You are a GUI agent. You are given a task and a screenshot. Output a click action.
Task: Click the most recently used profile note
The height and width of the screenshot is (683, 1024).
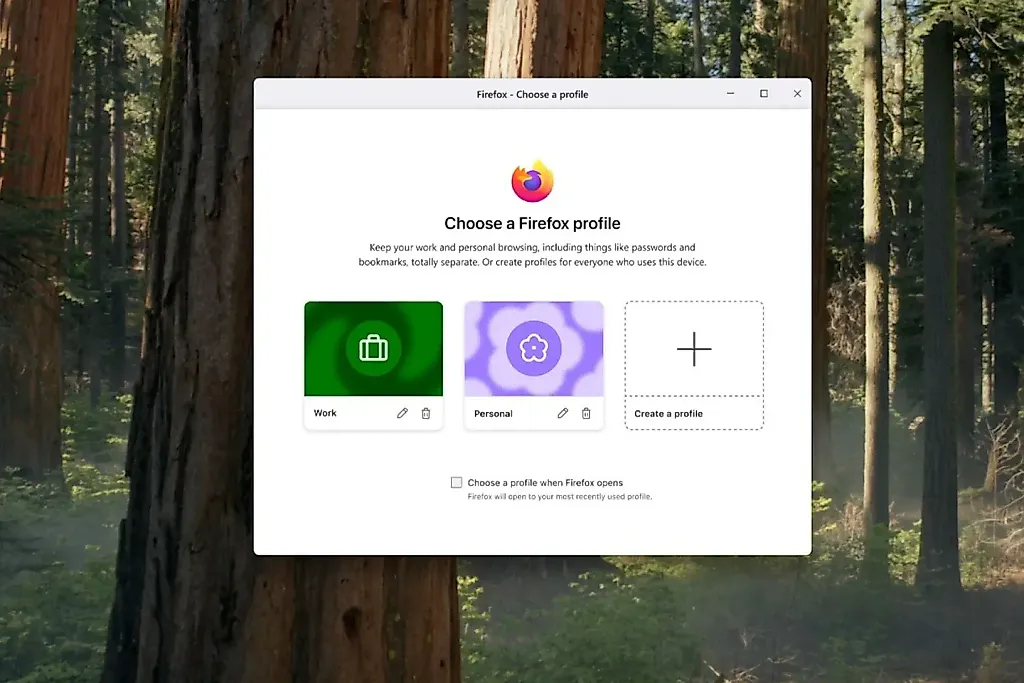pyautogui.click(x=560, y=496)
